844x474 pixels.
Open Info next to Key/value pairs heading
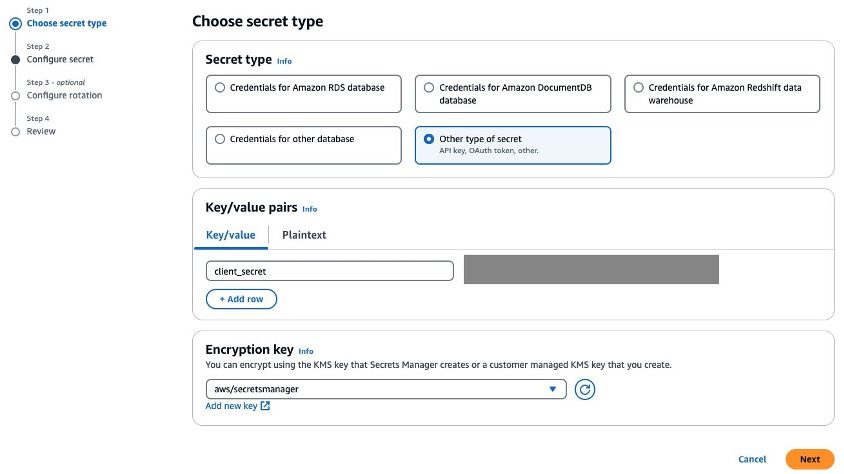click(310, 209)
